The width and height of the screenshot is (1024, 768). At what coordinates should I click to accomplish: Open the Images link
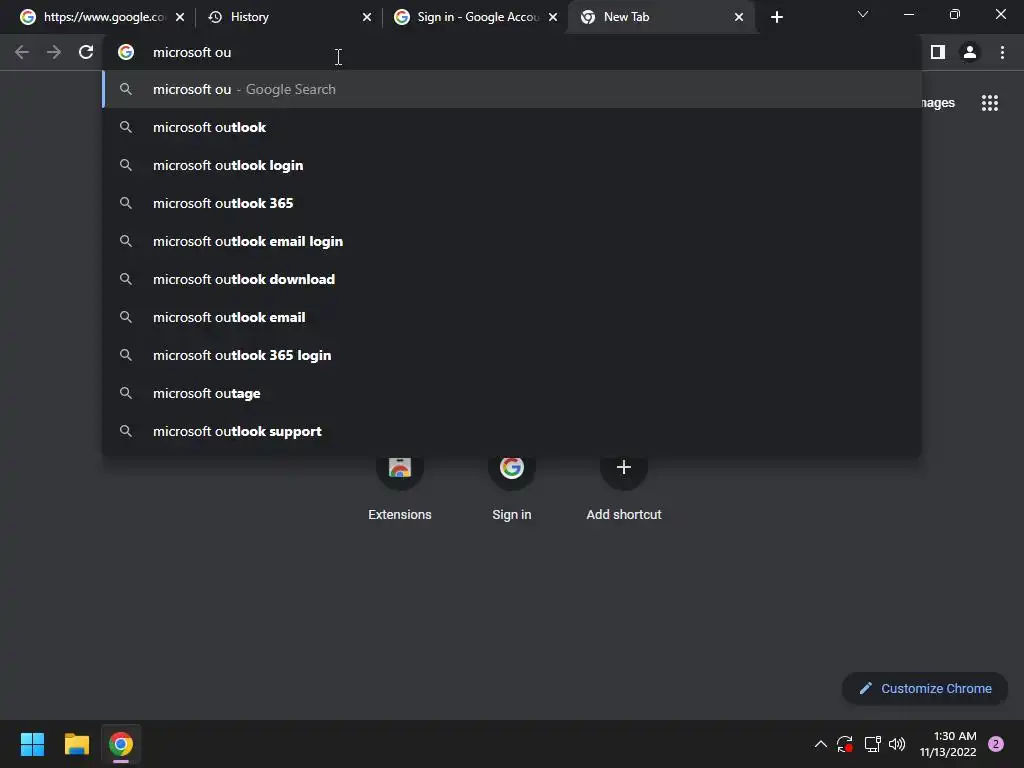point(938,103)
